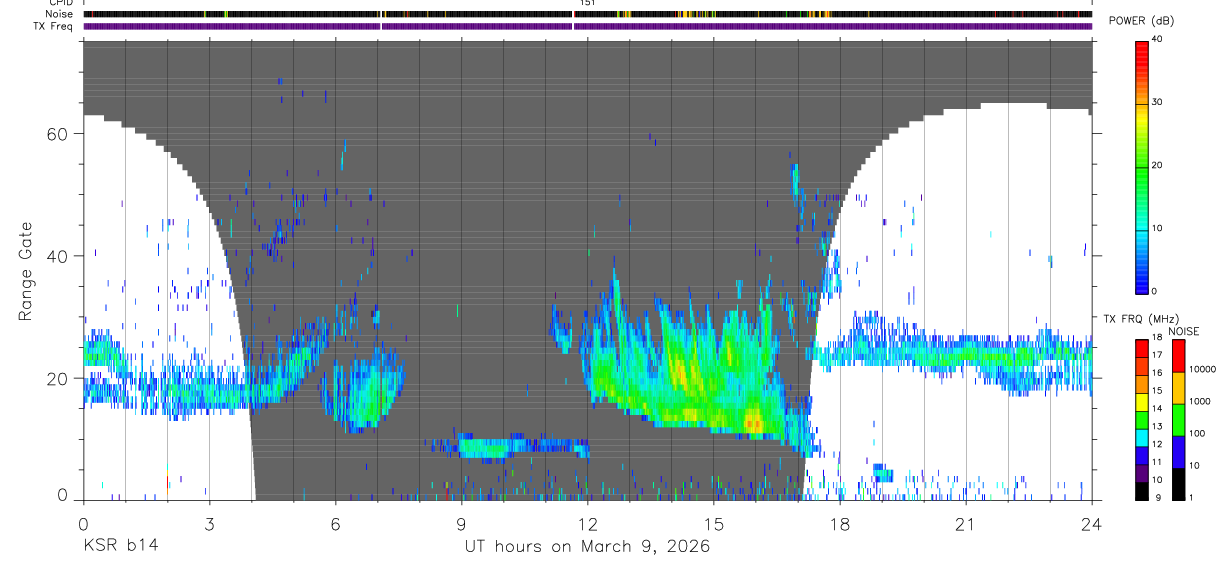Screen dimensions: 1228x567
Task: Click the orange segment of TX FRQ scale
Action: pyautogui.click(x=1142, y=383)
